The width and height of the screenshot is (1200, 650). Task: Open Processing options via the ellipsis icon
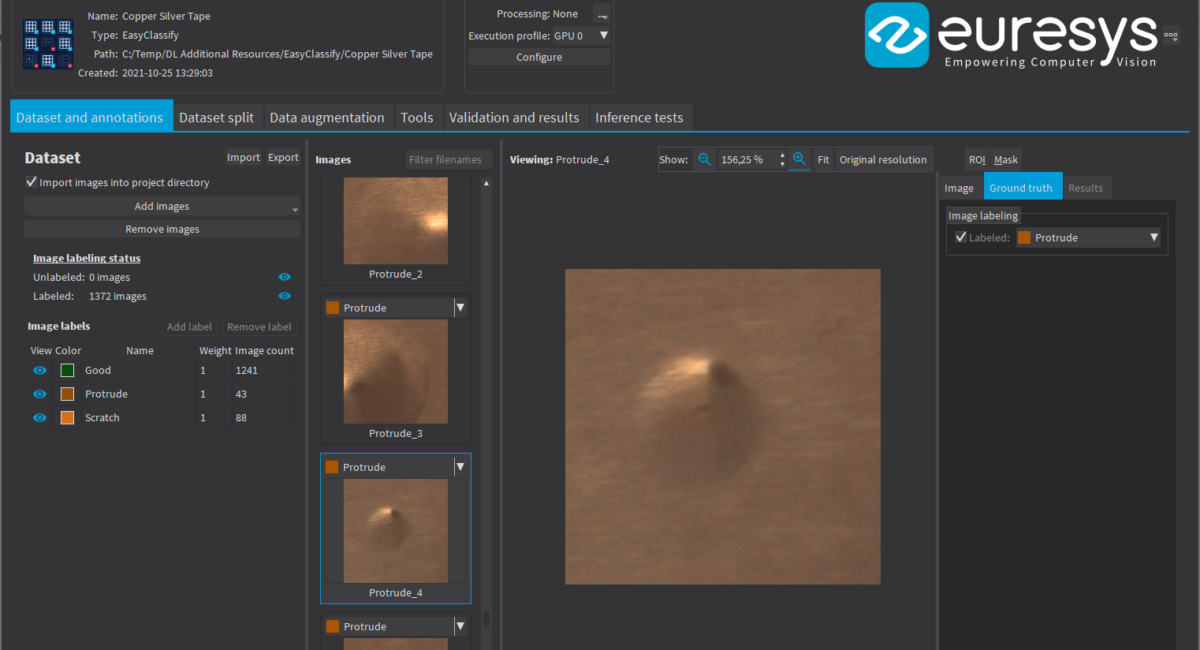(x=601, y=13)
